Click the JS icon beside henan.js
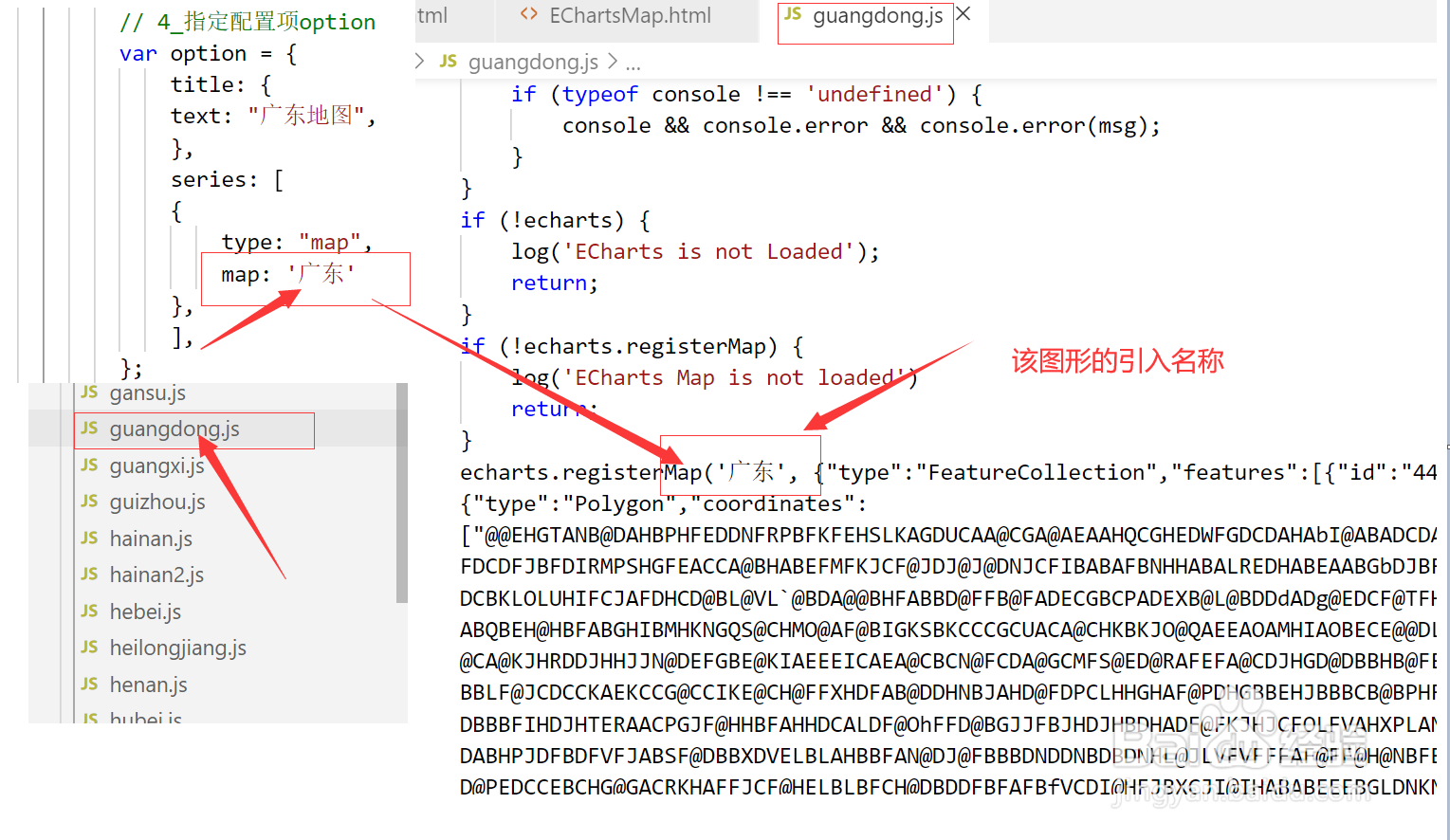 coord(89,684)
